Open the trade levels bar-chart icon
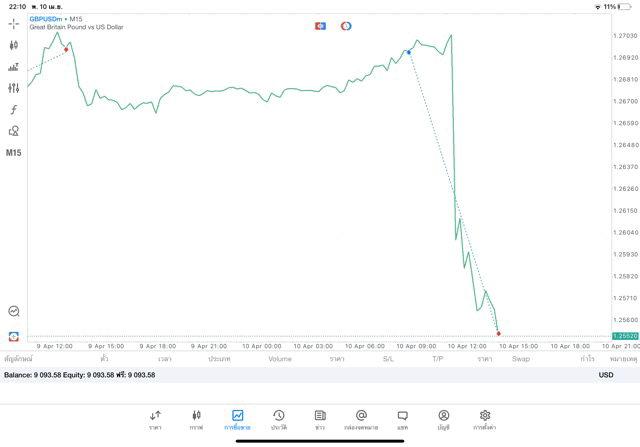This screenshot has height=447, width=640. point(13,67)
